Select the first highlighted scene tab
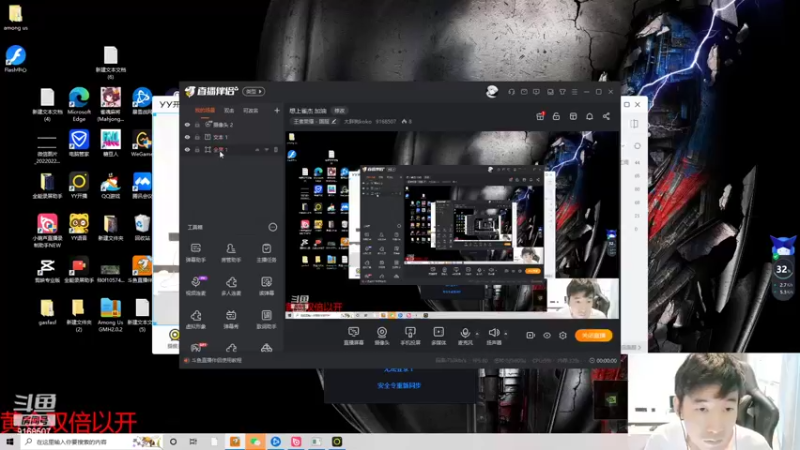This screenshot has height=450, width=800. click(205, 111)
